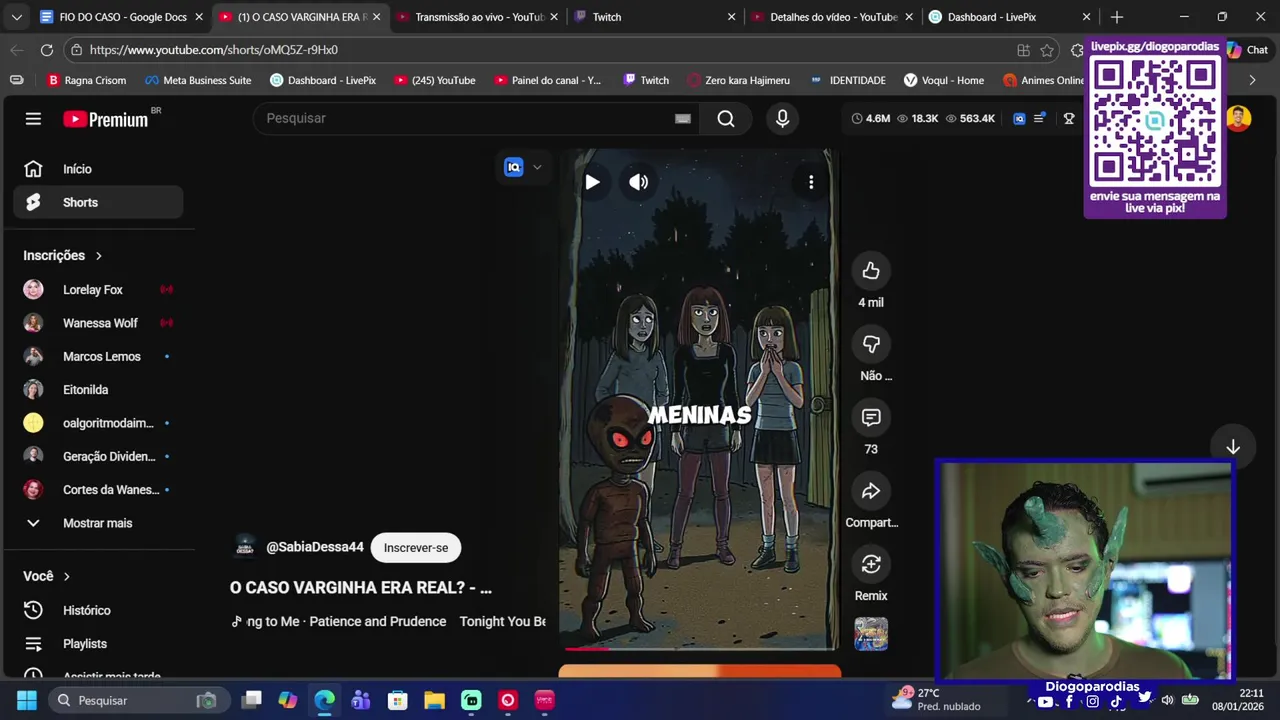Dislike this Short
Viewport: 1280px width, 720px height.
pos(871,344)
